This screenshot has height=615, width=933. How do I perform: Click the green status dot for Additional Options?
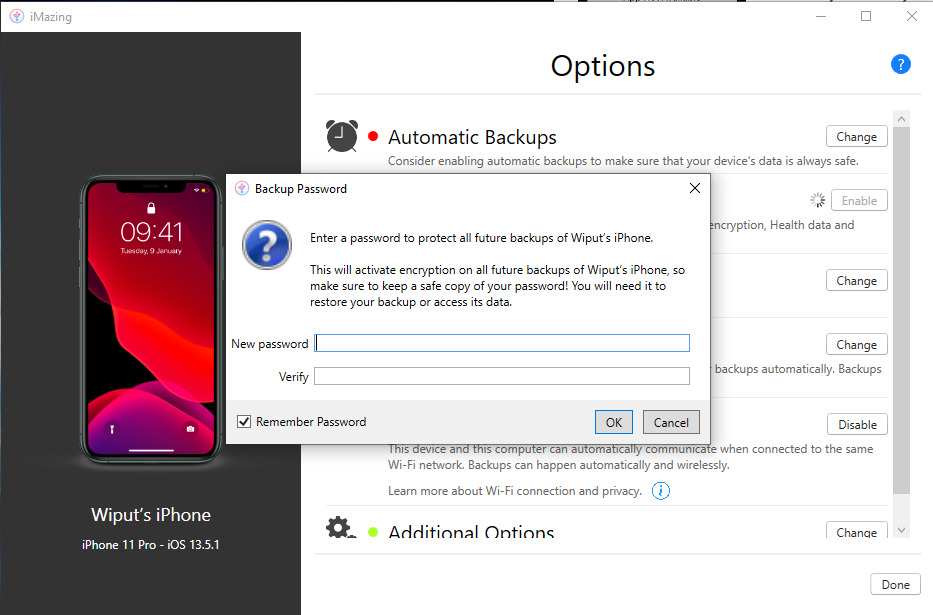[373, 532]
